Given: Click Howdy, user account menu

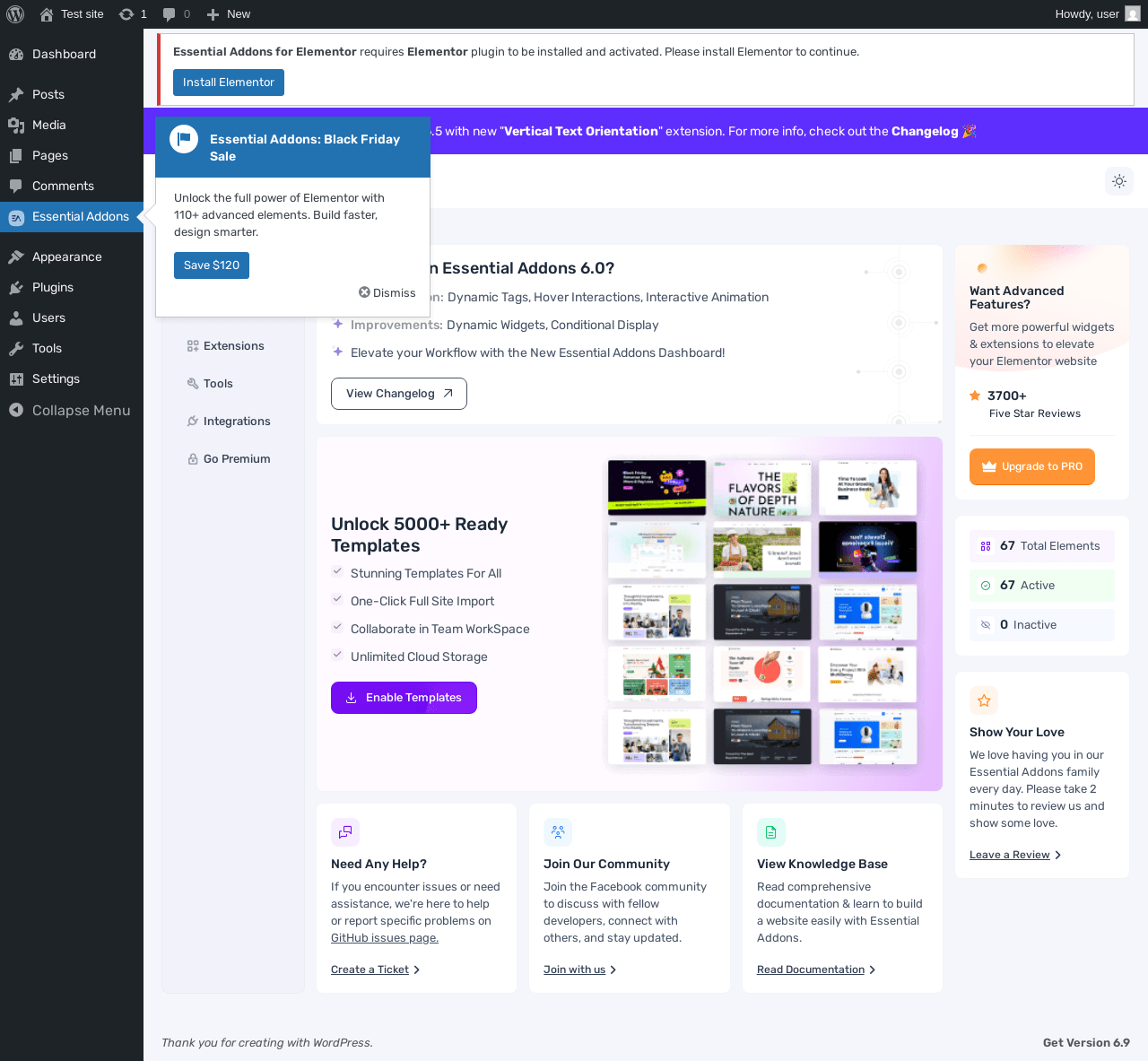Looking at the screenshot, I should (x=1098, y=14).
